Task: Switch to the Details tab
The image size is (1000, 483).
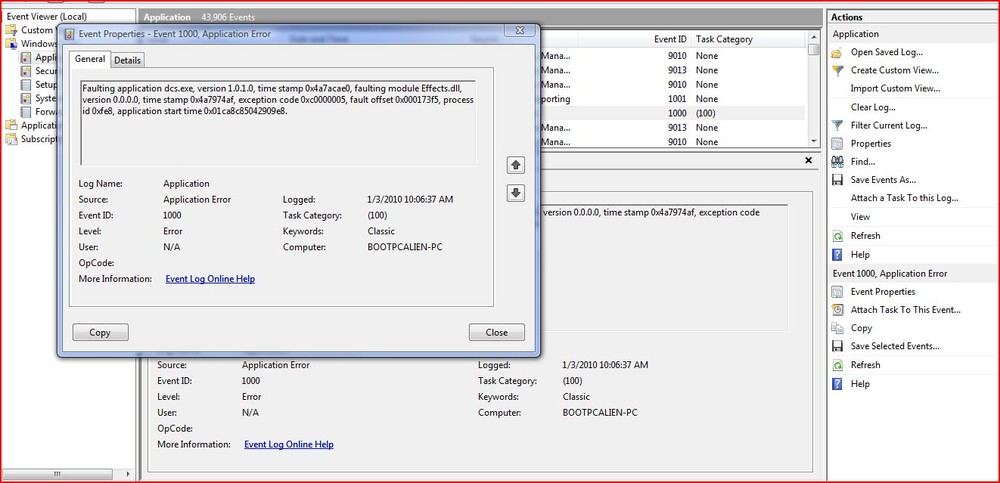Action: coord(128,60)
